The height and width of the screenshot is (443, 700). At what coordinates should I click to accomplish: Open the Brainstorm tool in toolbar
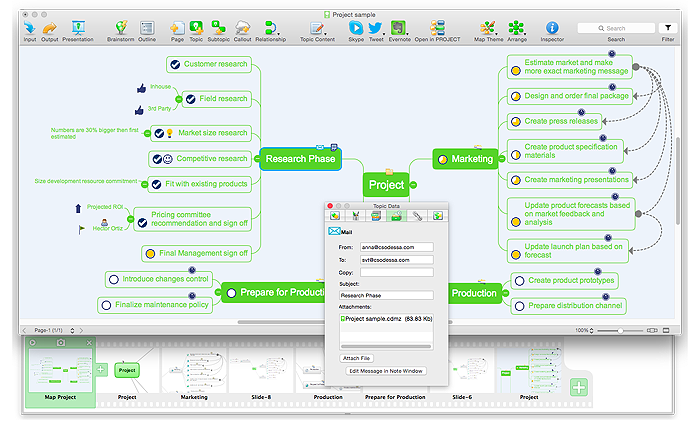(x=121, y=28)
